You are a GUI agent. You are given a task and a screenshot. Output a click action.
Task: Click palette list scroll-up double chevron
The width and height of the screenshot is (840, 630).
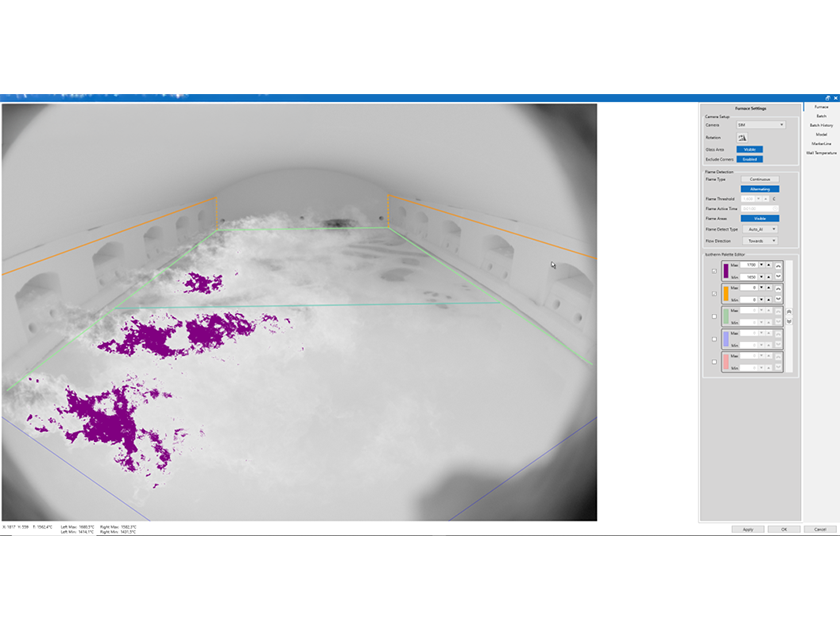coord(789,312)
